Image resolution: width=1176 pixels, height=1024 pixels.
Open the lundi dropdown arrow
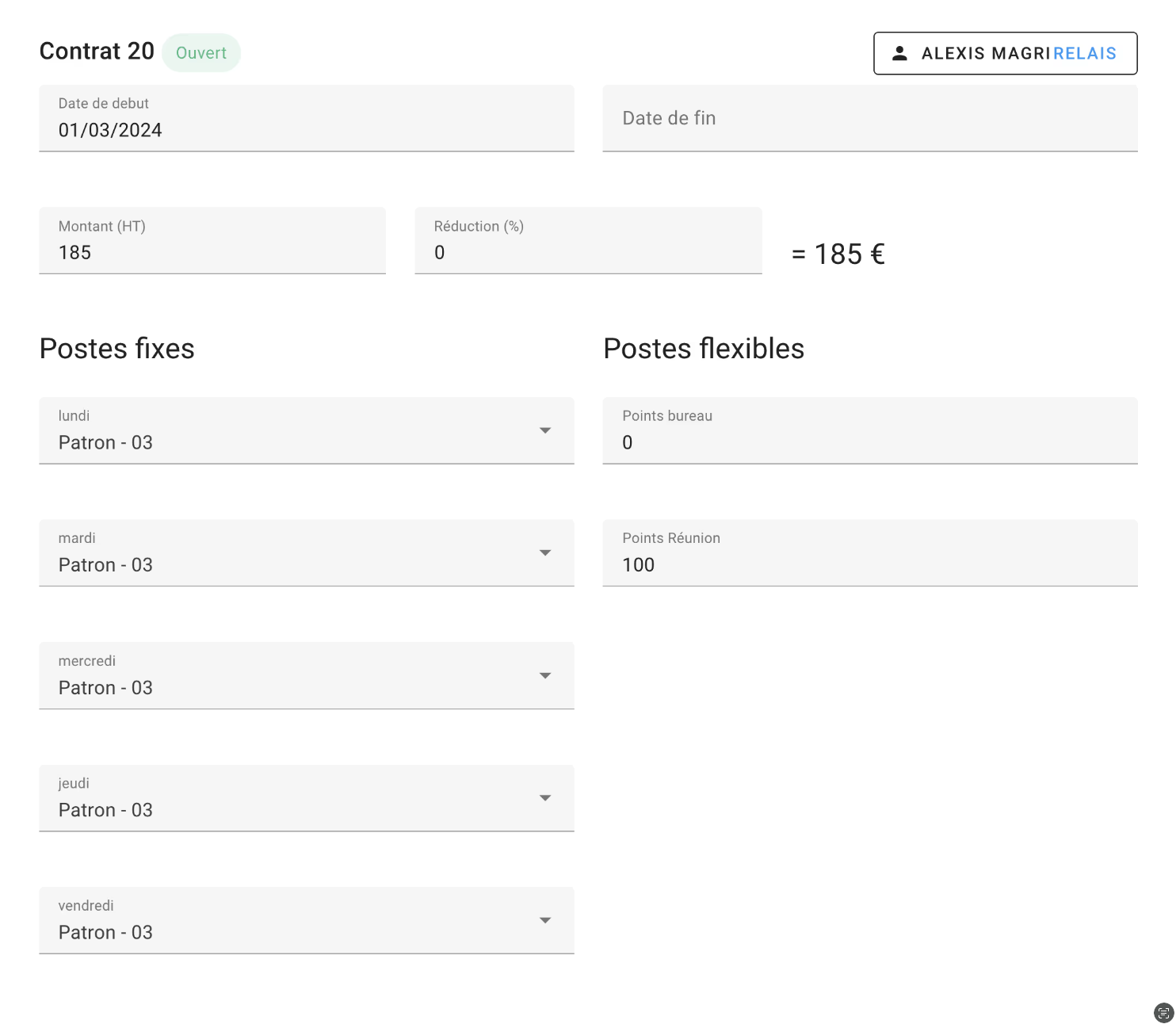[545, 430]
